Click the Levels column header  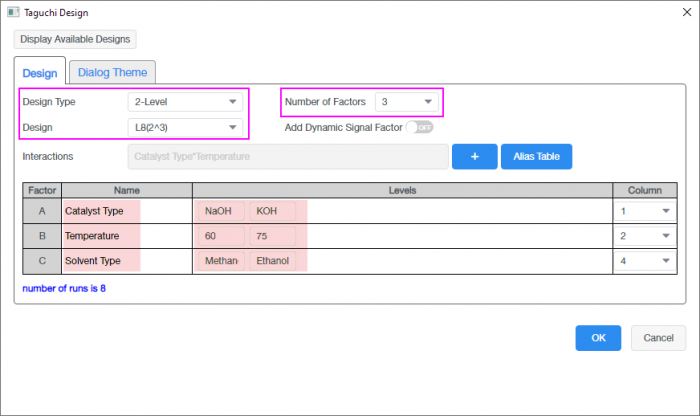[402, 191]
